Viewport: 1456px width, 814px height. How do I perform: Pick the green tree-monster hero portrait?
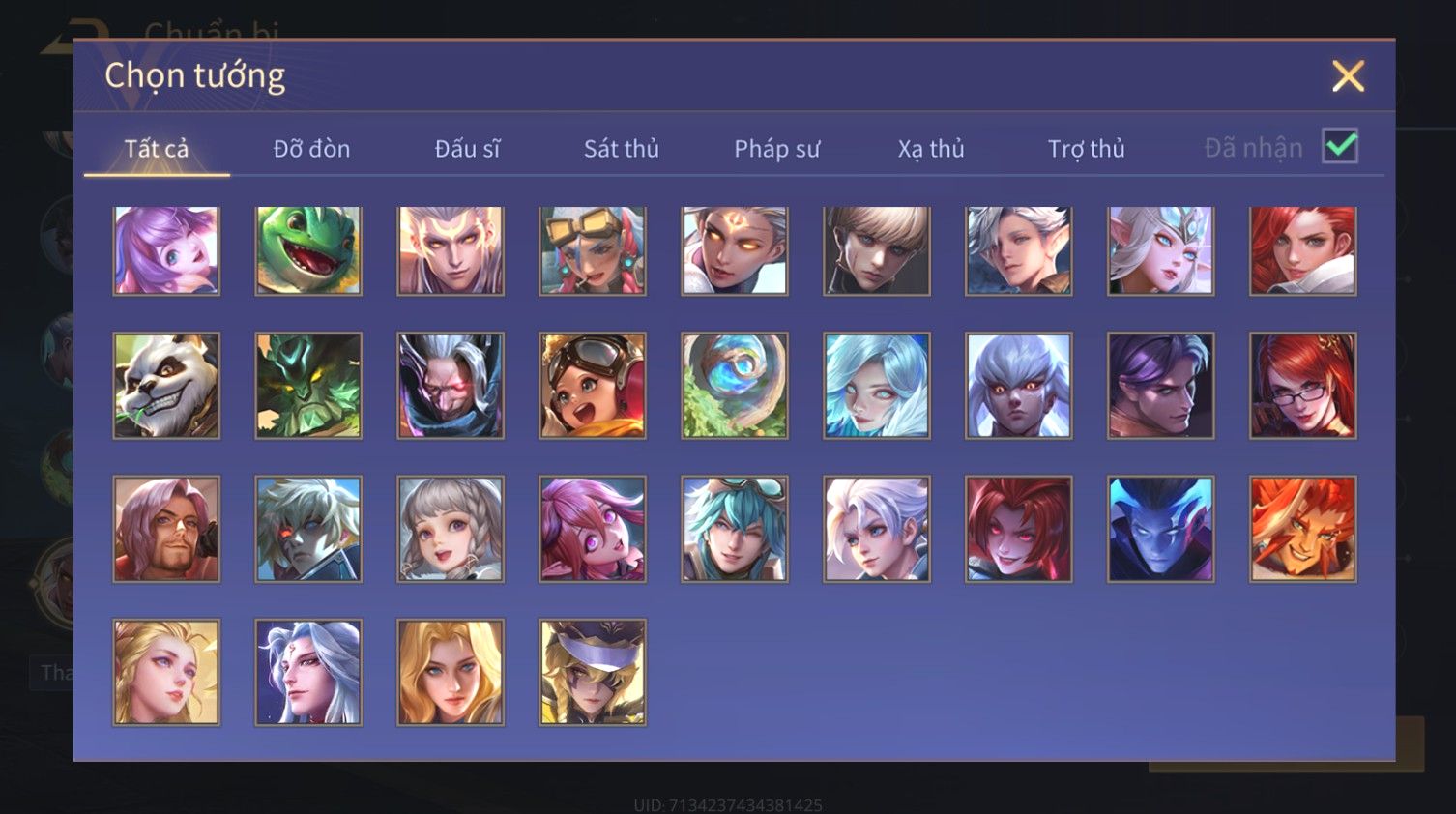(308, 386)
